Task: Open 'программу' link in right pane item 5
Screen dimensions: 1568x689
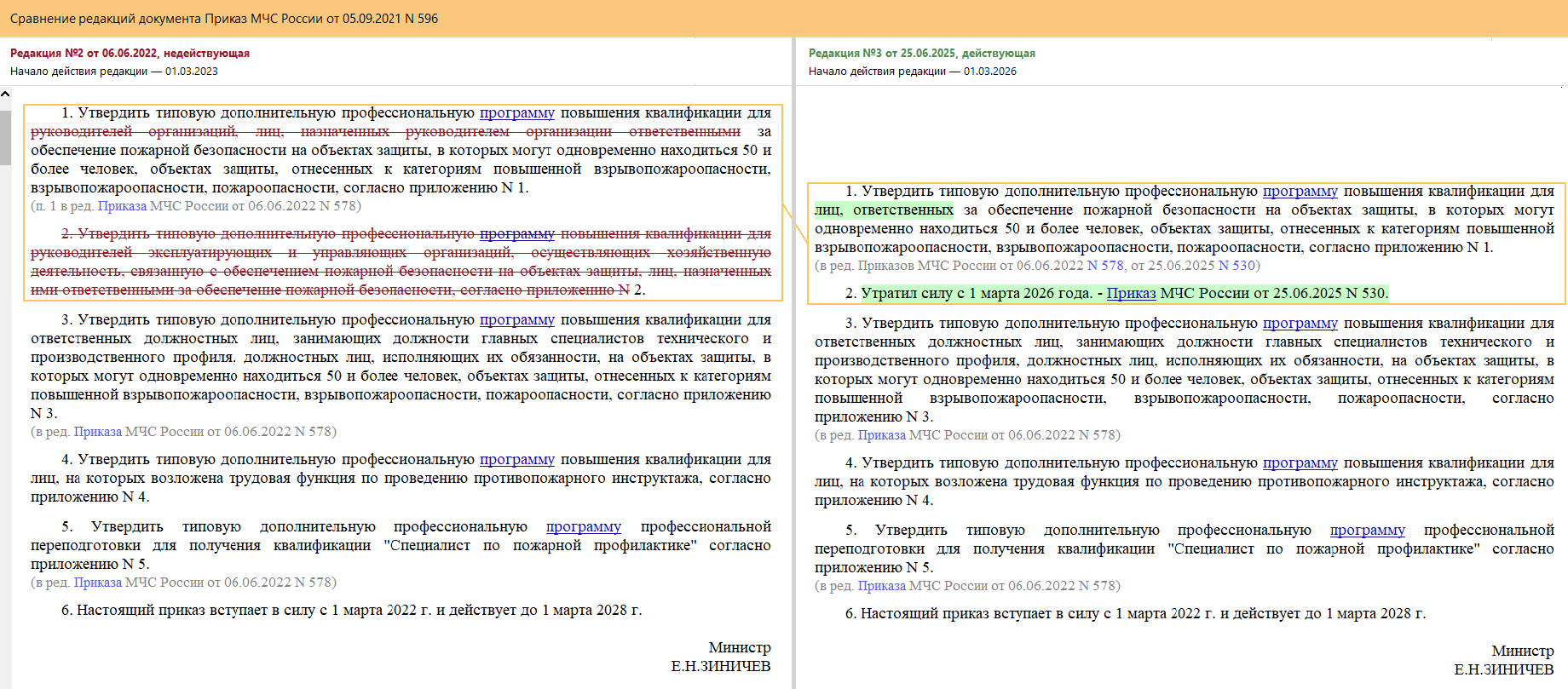Action: coord(1367,531)
